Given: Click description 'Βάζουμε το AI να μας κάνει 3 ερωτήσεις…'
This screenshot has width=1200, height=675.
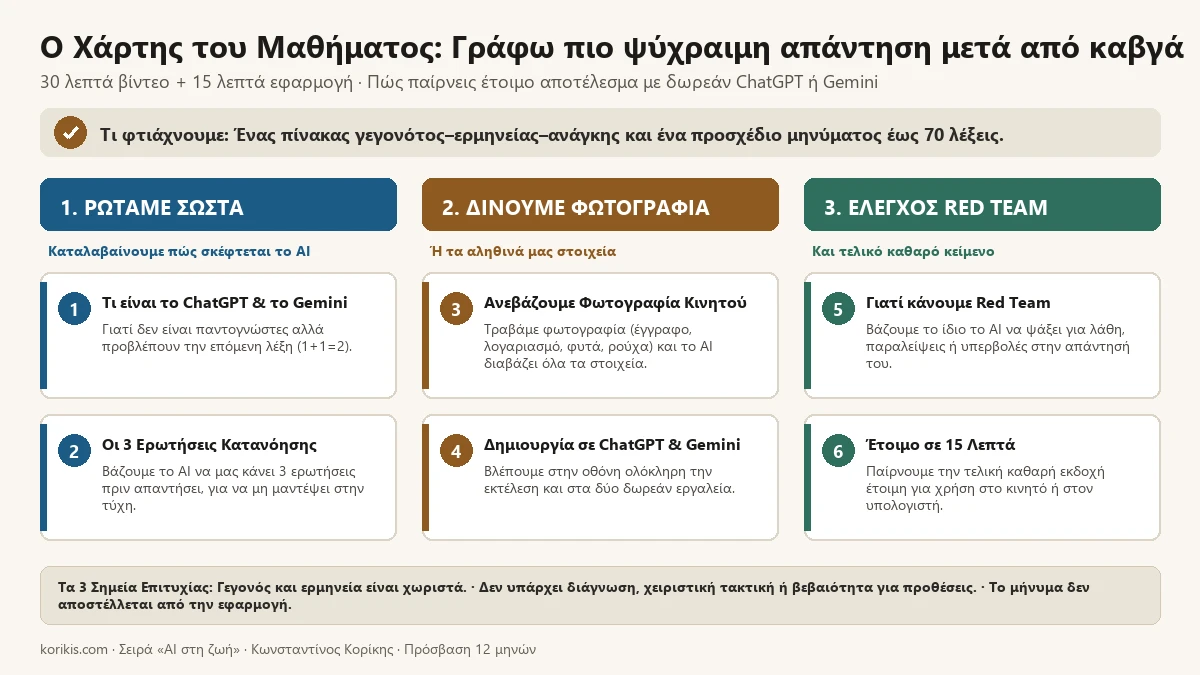Looking at the screenshot, I should tap(234, 488).
